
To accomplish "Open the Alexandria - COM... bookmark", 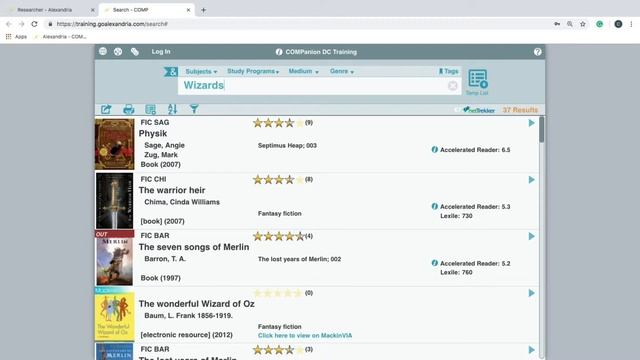I will [x=60, y=36].
